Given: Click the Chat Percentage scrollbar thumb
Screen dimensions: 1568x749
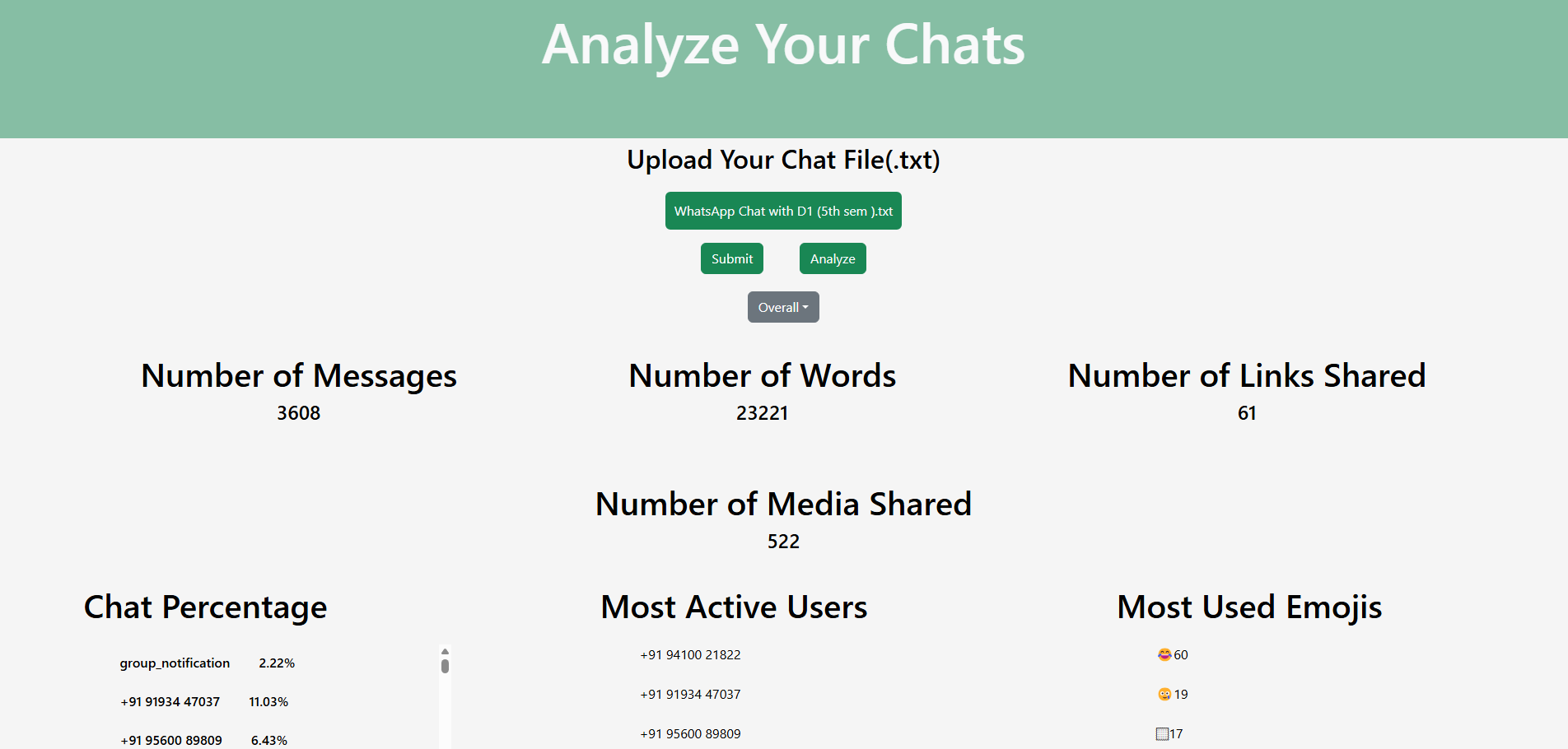Looking at the screenshot, I should [445, 665].
